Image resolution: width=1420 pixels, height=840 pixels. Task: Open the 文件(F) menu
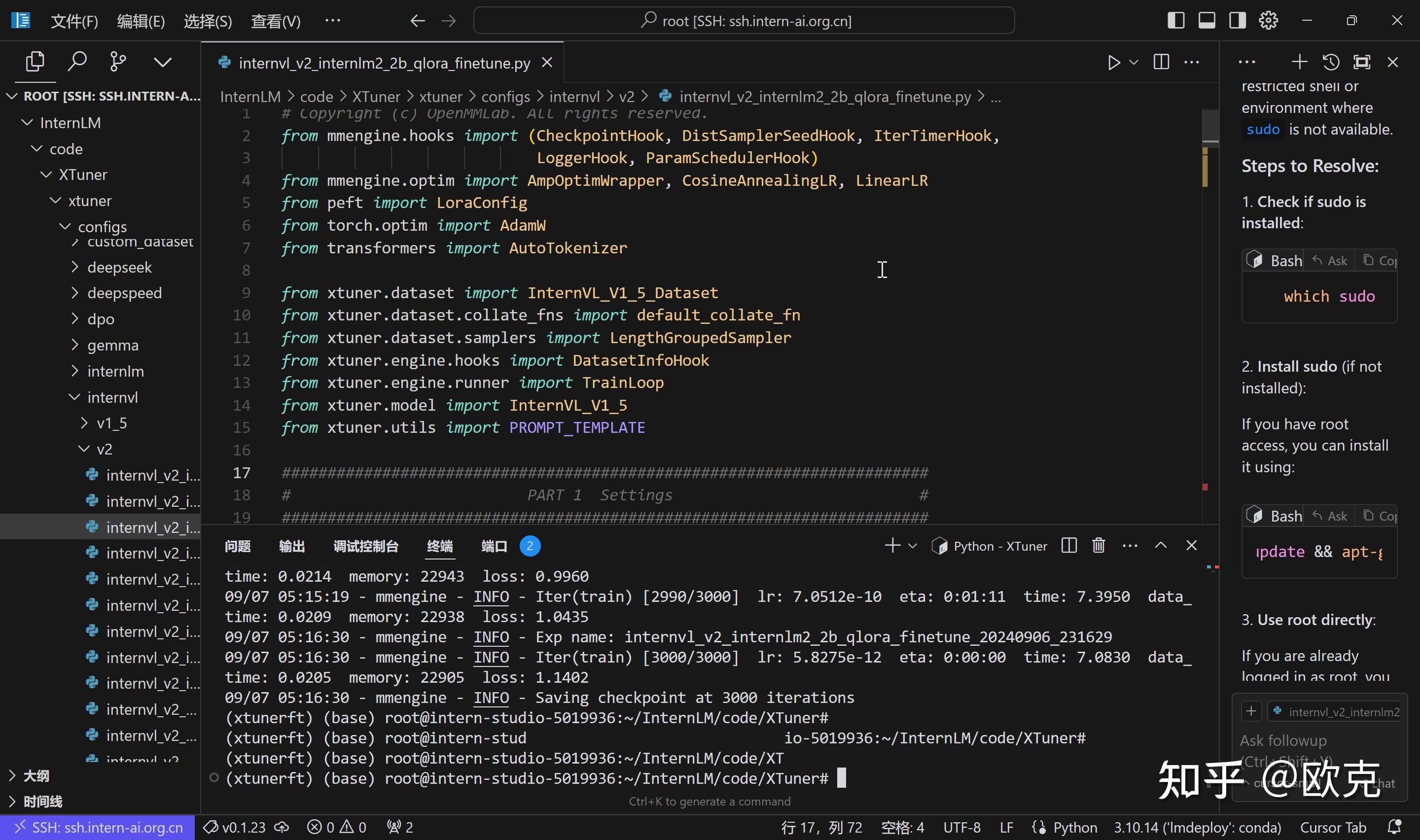click(74, 21)
